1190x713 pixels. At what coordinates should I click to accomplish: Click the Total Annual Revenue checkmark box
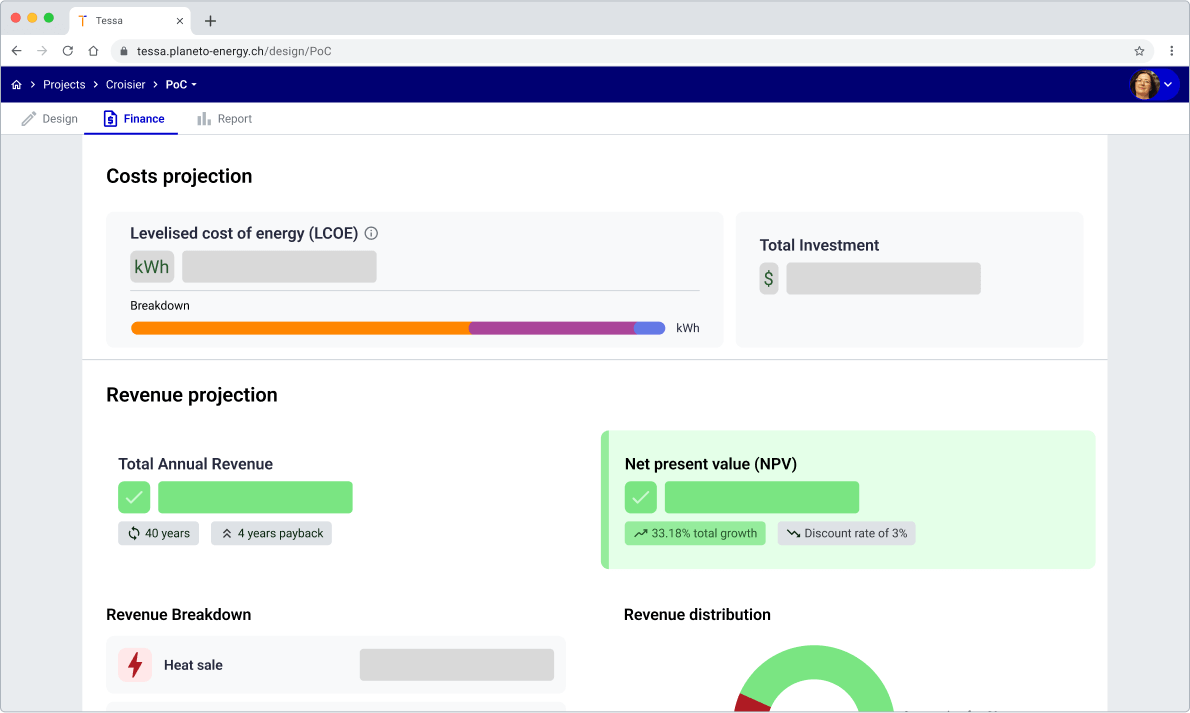(x=134, y=497)
